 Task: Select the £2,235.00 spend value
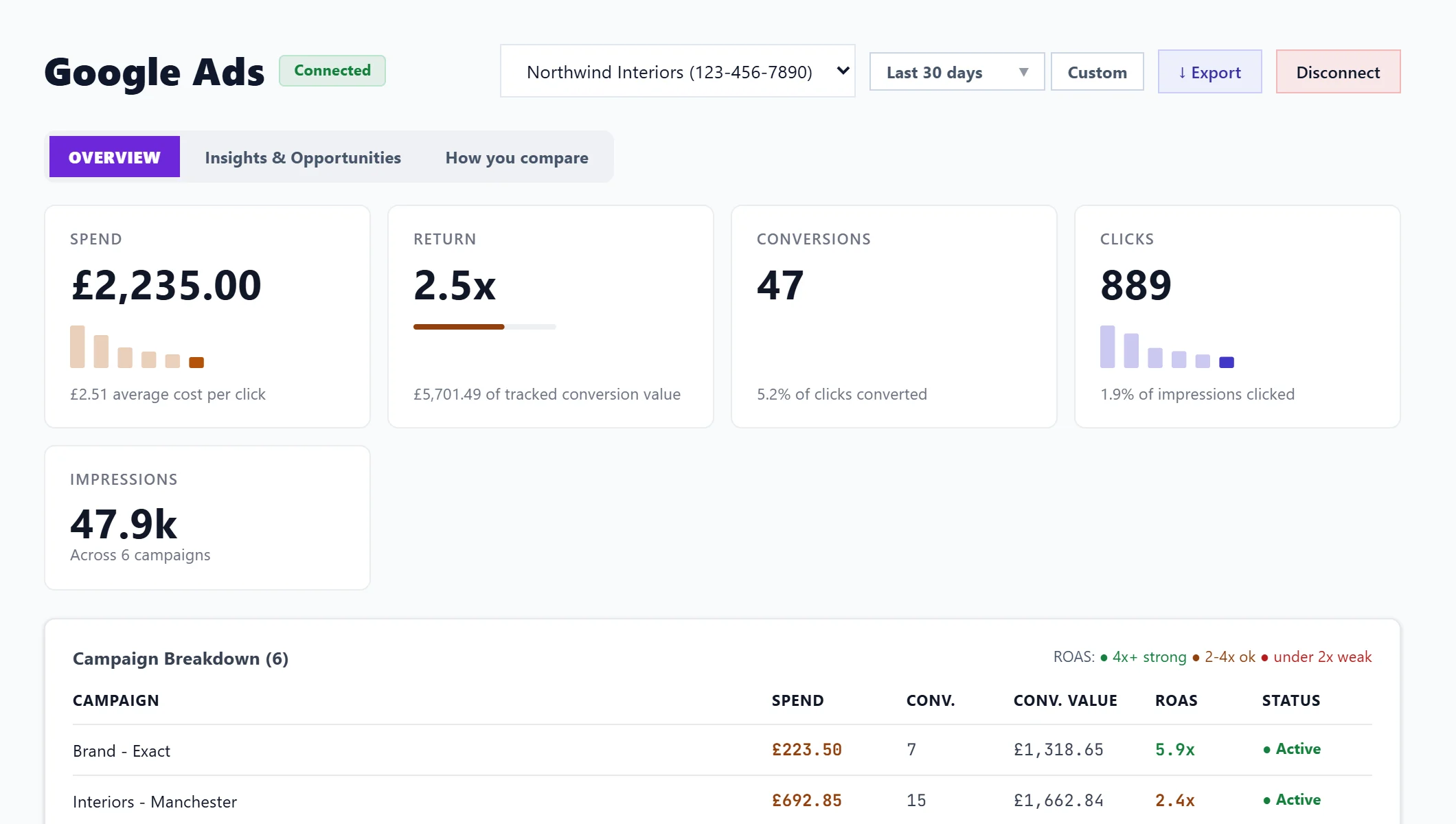pos(166,285)
